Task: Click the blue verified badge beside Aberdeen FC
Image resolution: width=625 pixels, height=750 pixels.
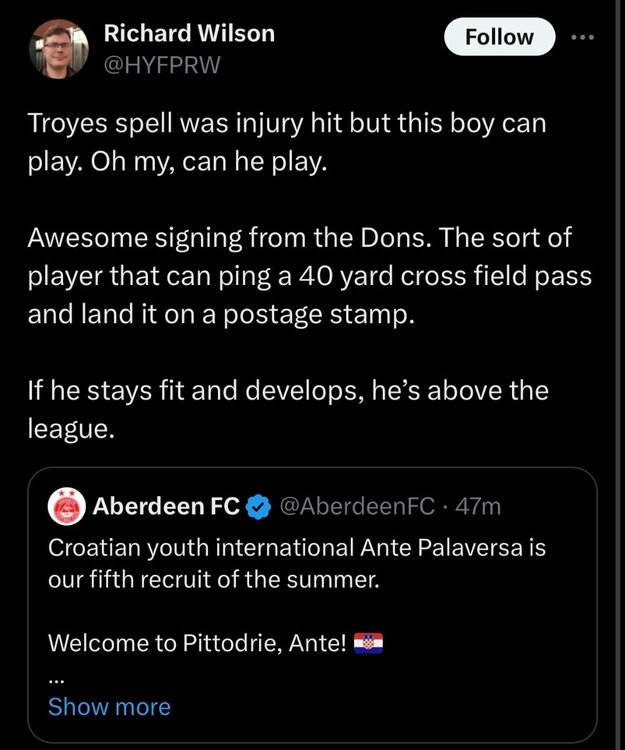Action: (257, 507)
